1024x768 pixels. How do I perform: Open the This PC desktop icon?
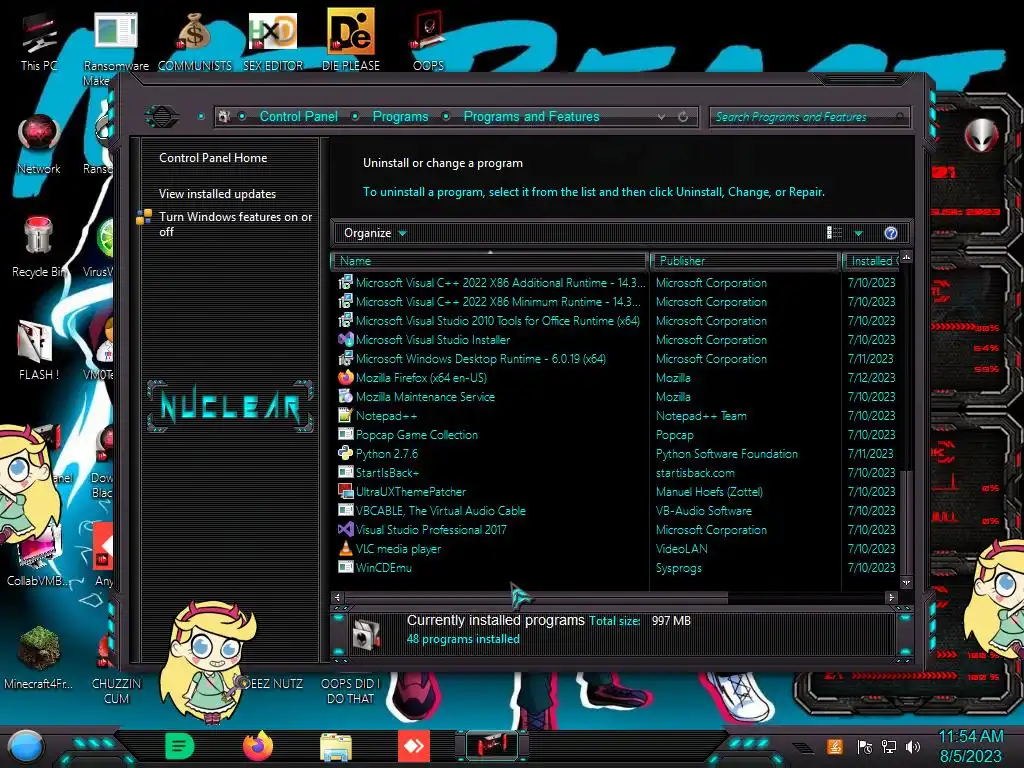point(39,40)
